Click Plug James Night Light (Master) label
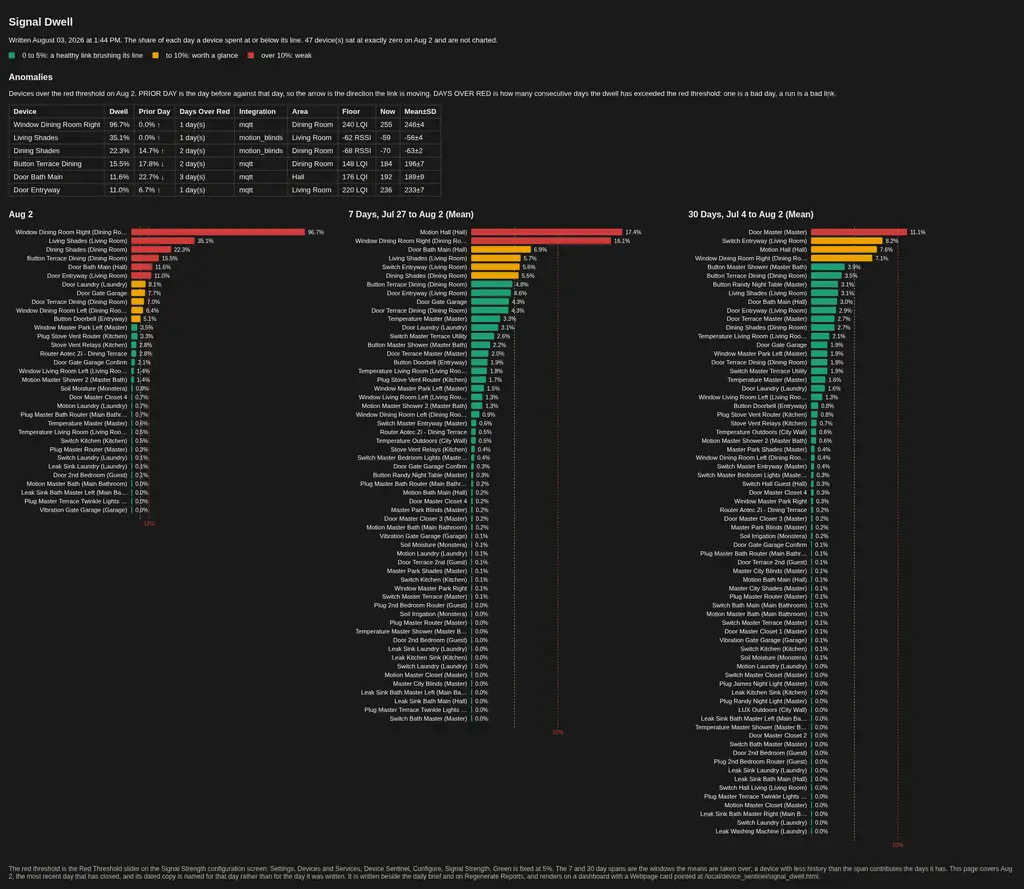 [763, 683]
